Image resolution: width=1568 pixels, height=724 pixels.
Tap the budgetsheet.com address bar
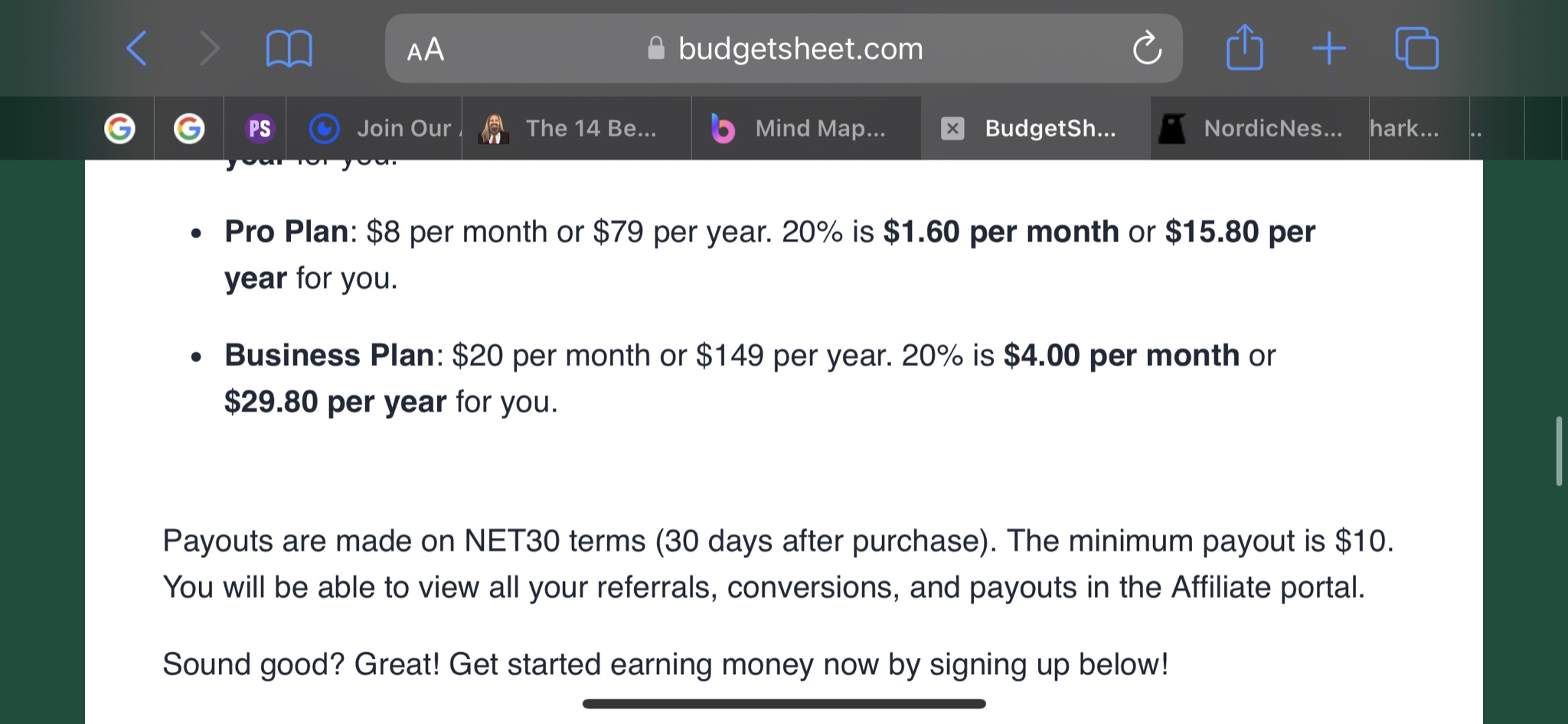[x=783, y=48]
